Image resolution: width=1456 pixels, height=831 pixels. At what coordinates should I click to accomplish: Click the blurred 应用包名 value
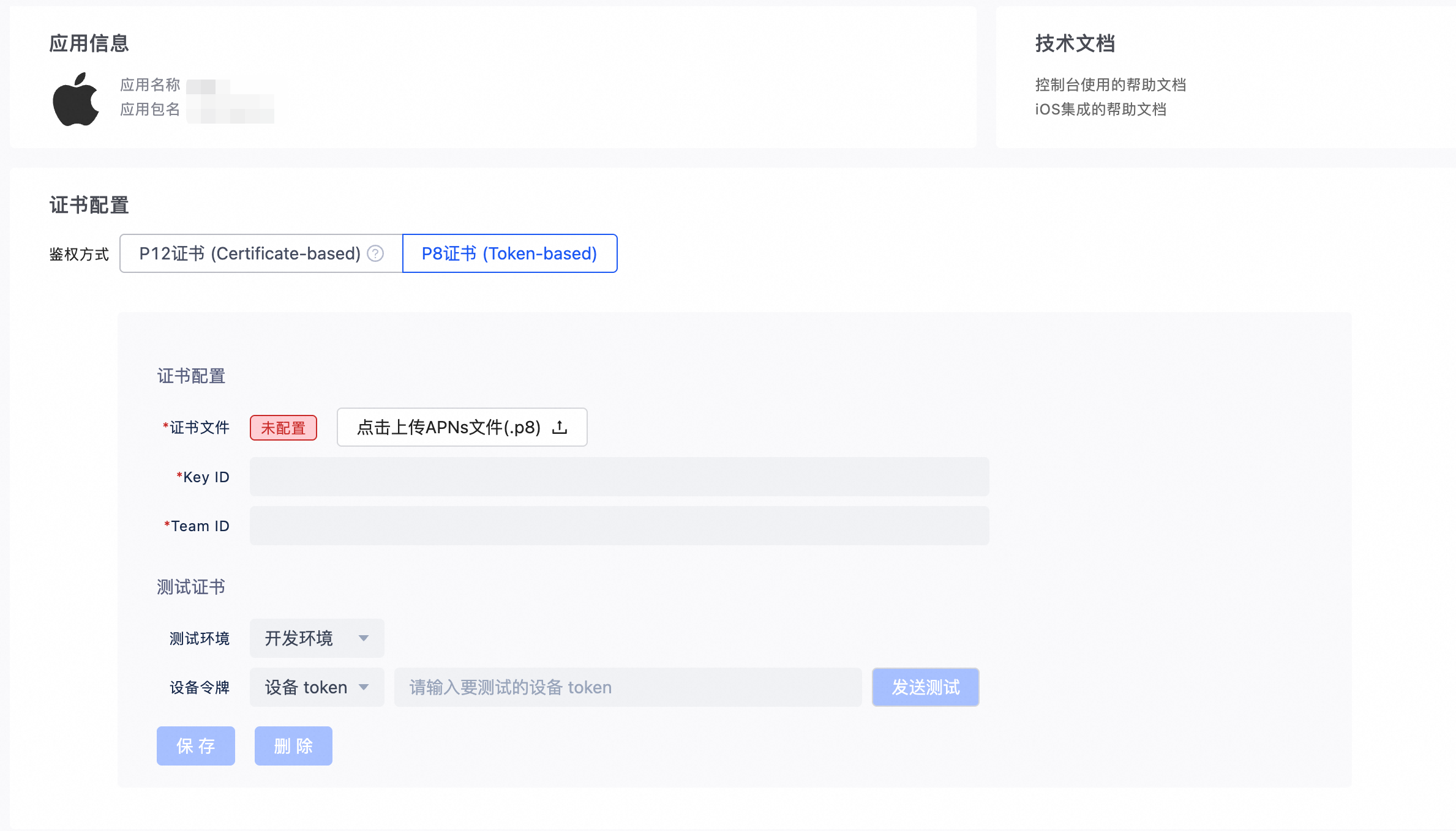230,110
